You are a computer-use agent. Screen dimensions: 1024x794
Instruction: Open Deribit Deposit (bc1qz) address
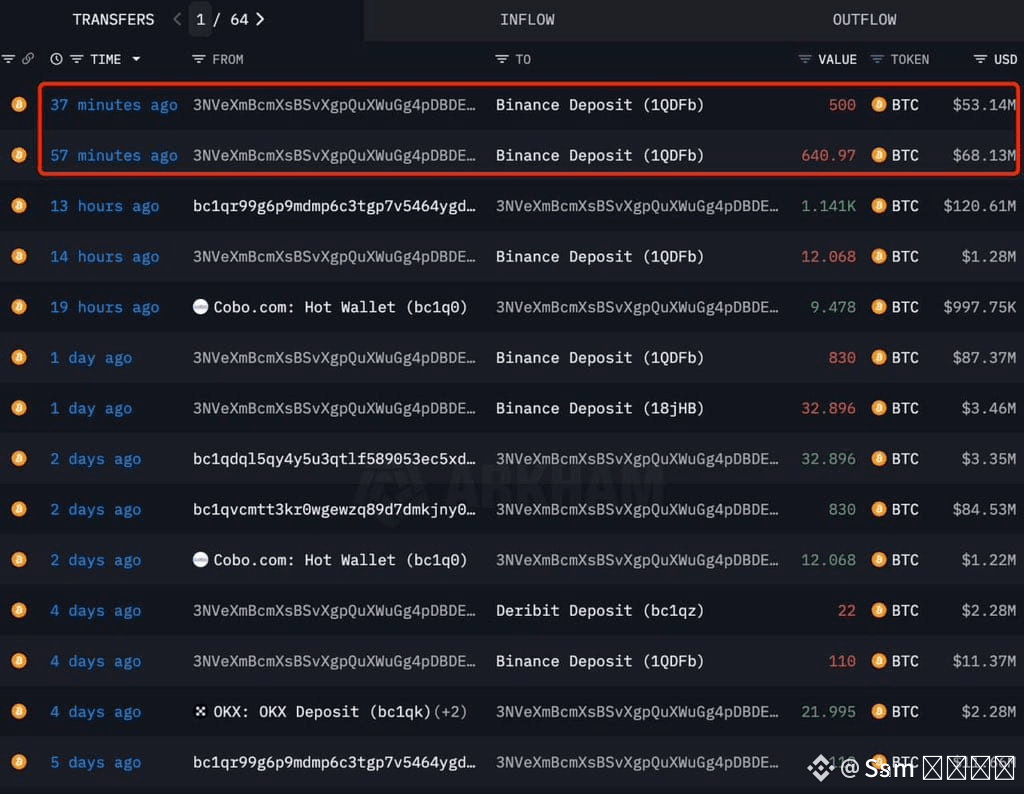(600, 611)
